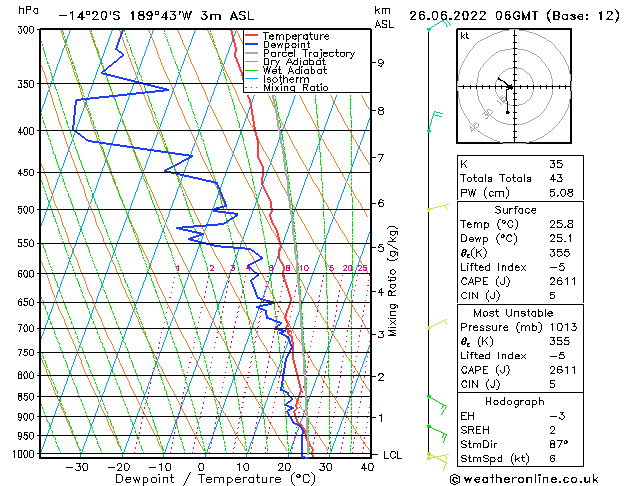Screen dimensions: 629x486
Task: Click the green wind barb at 850 hPa
Action: [437, 404]
